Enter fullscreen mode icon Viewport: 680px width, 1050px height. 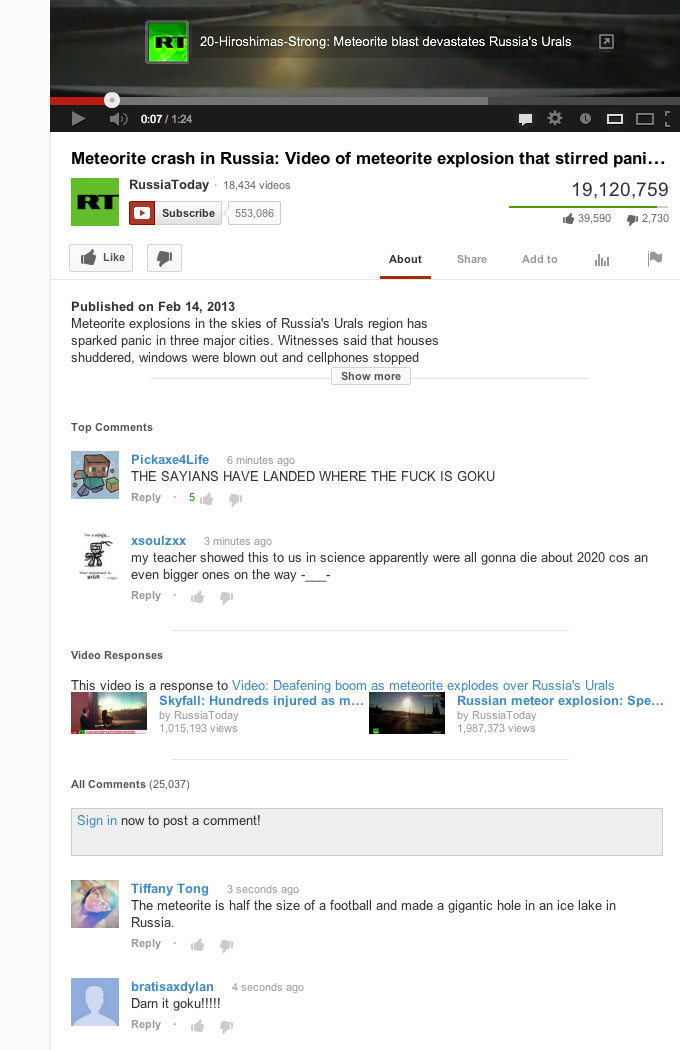pyautogui.click(x=667, y=119)
